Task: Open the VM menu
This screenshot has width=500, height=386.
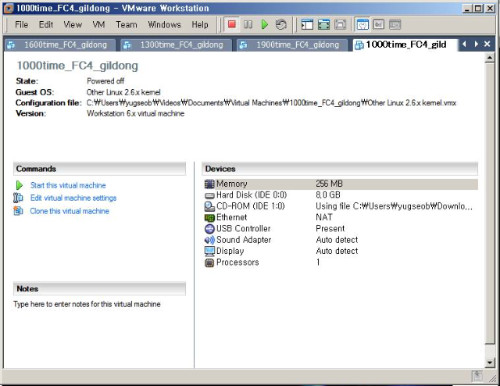Action: [x=99, y=24]
